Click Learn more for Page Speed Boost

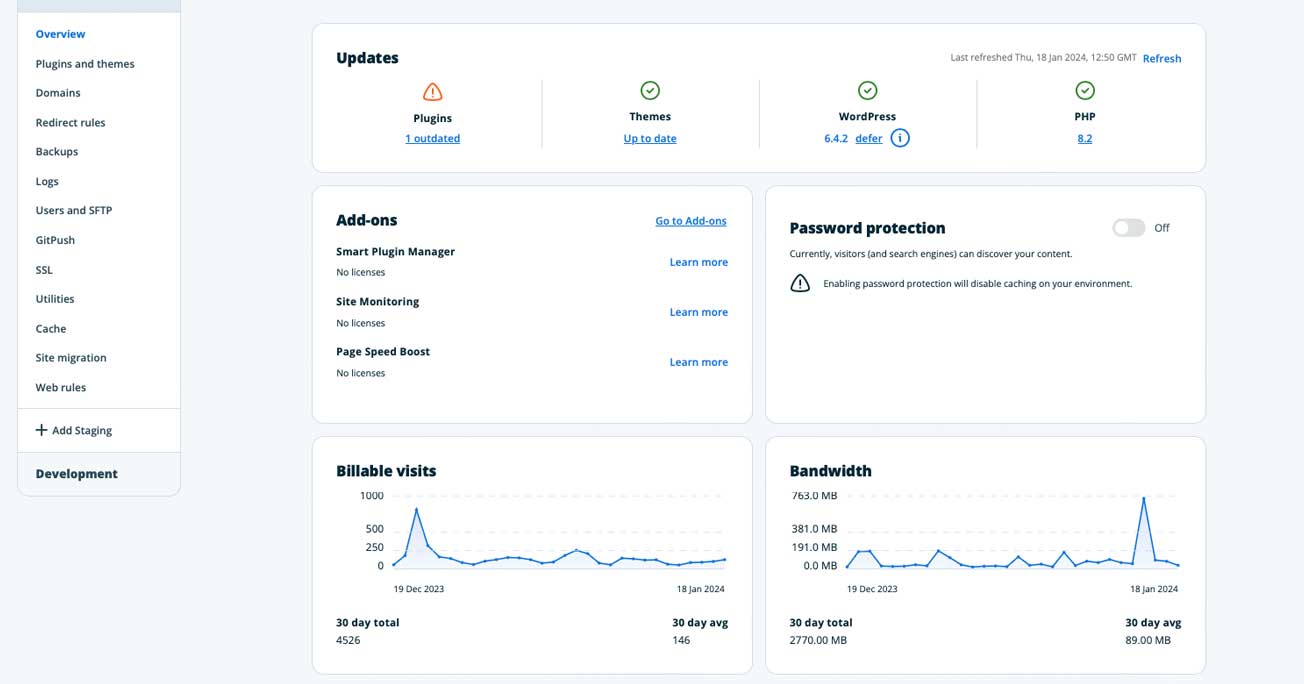click(x=699, y=362)
